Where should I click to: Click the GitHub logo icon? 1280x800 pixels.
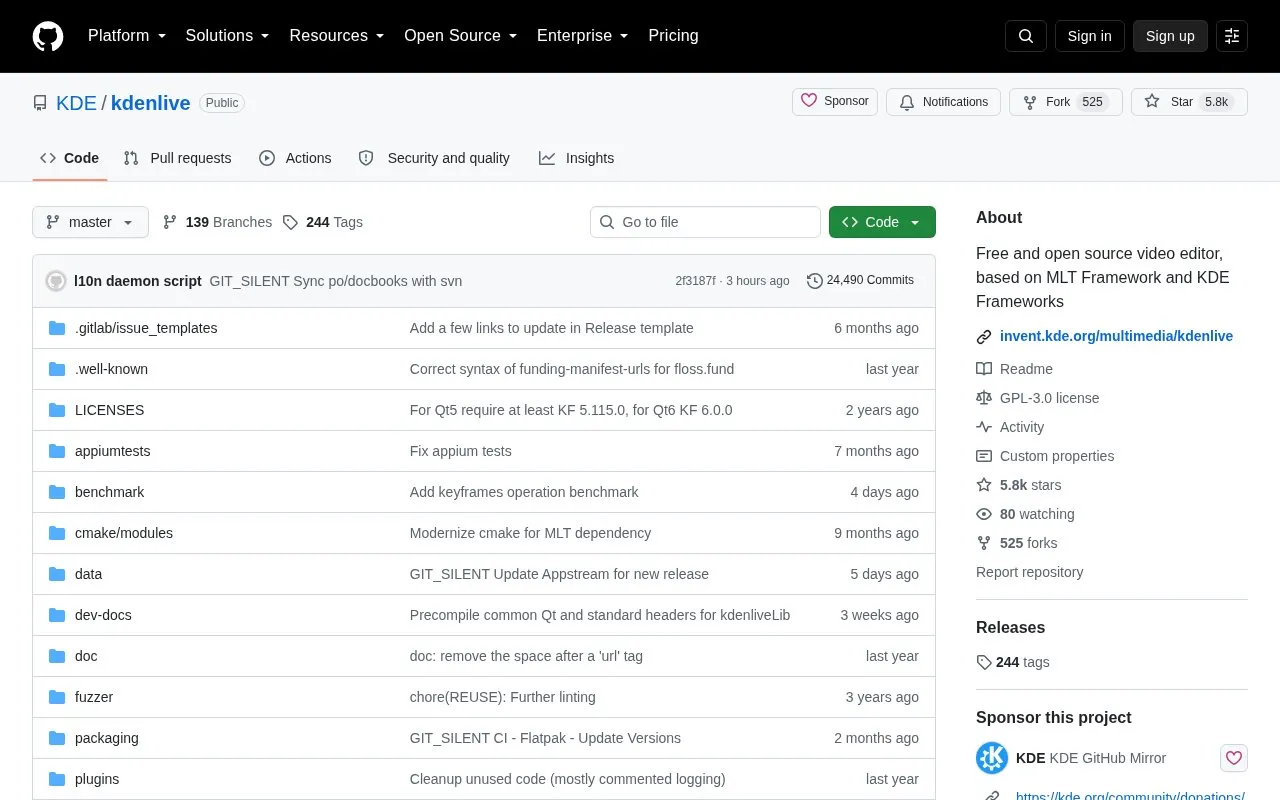click(x=48, y=36)
